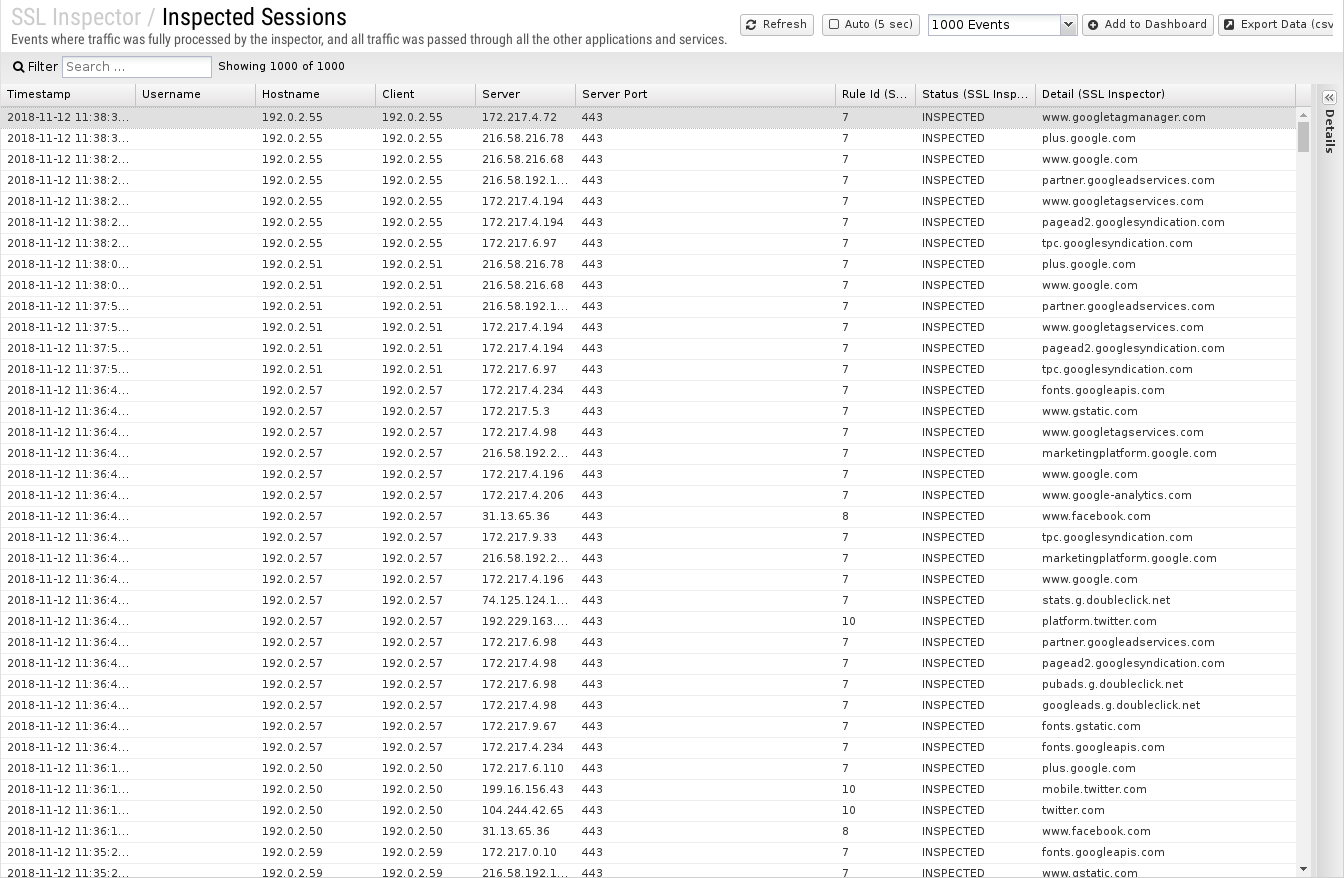Click stats.g.doubleclick.net detail cell
The width and height of the screenshot is (1344, 878).
[1106, 600]
